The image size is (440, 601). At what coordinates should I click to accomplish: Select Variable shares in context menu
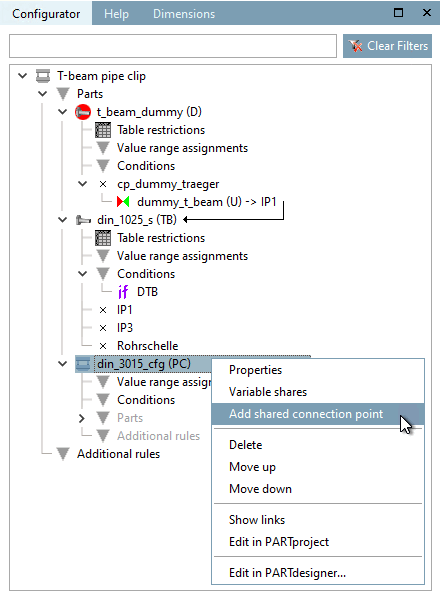click(x=268, y=392)
